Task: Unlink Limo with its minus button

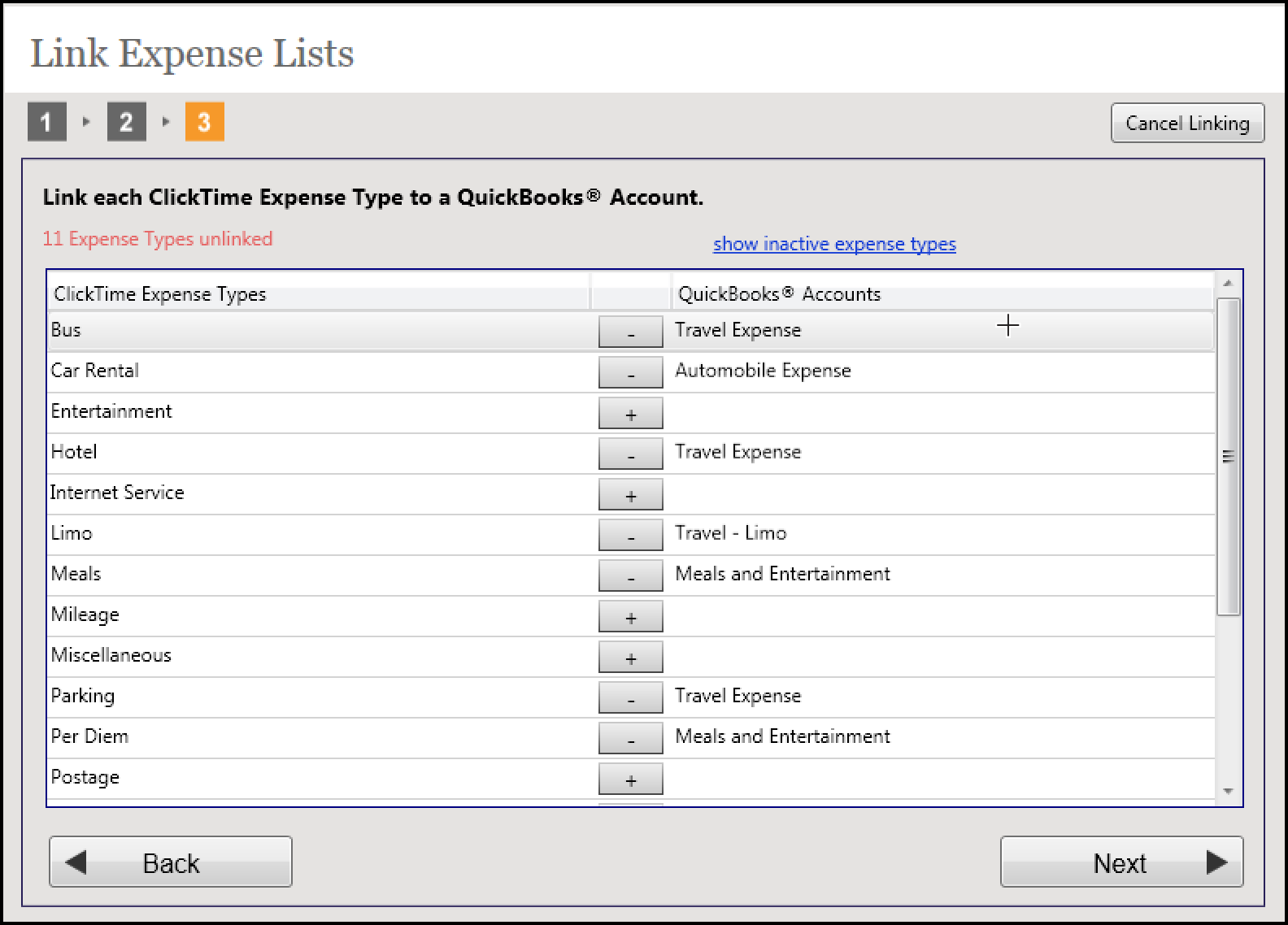Action: click(630, 535)
